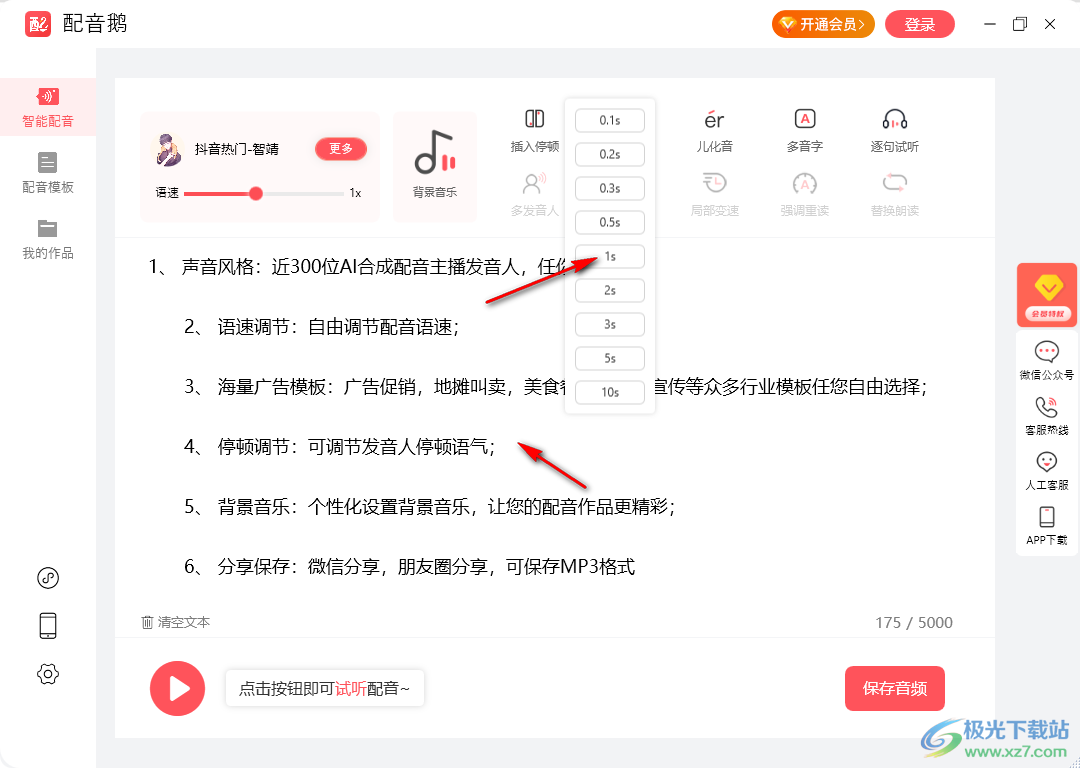Play the voice preview with red play button

click(x=177, y=688)
